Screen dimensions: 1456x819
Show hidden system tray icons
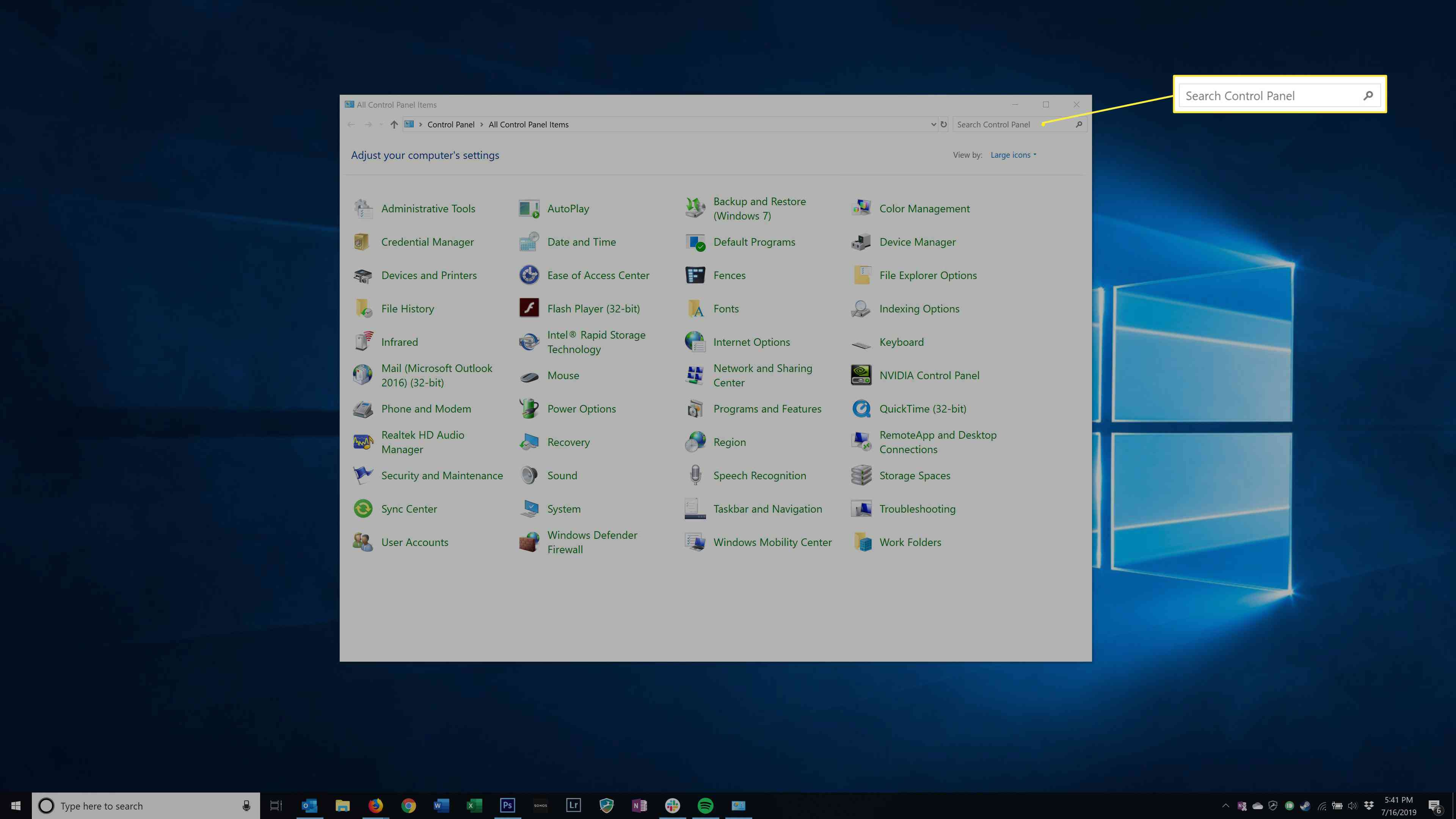click(1225, 806)
